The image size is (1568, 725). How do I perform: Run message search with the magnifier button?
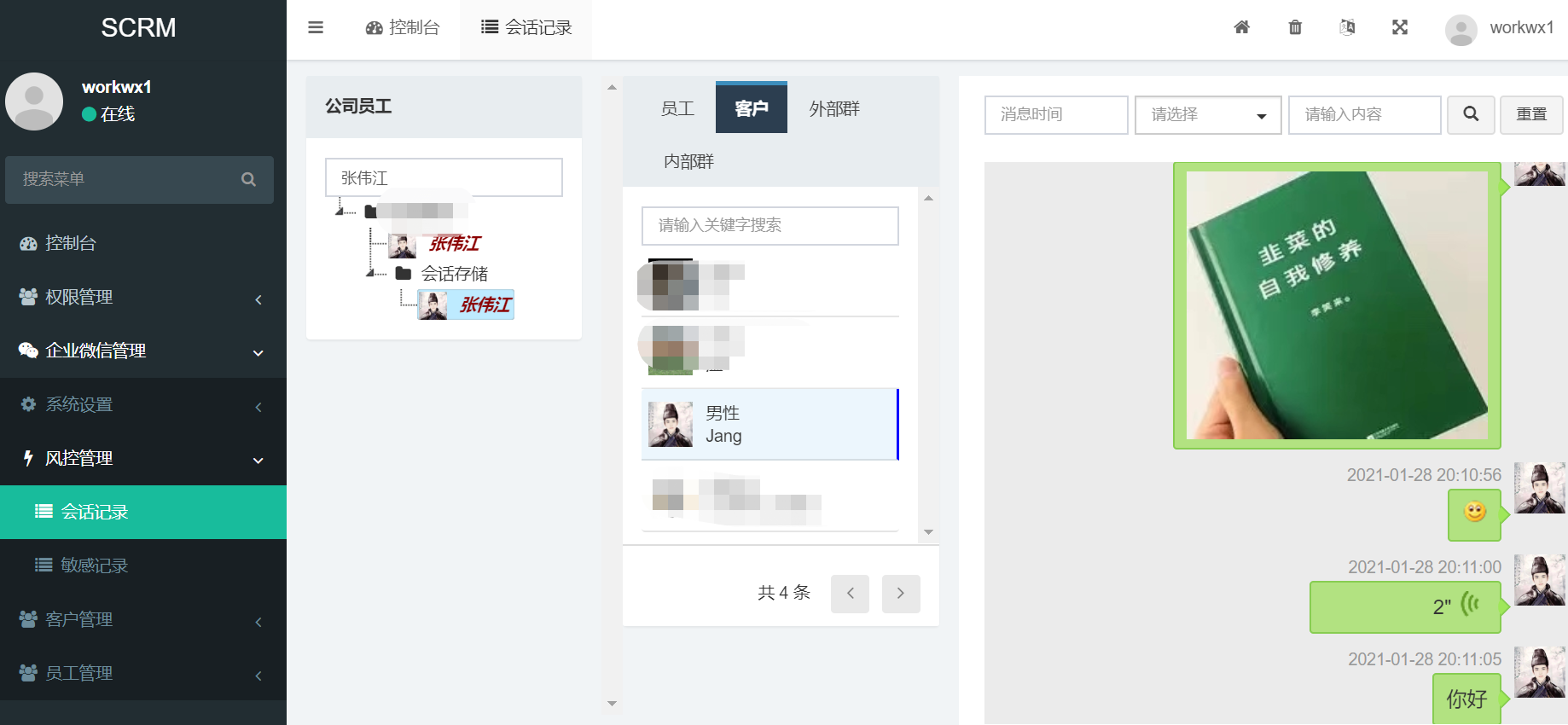point(1471,114)
